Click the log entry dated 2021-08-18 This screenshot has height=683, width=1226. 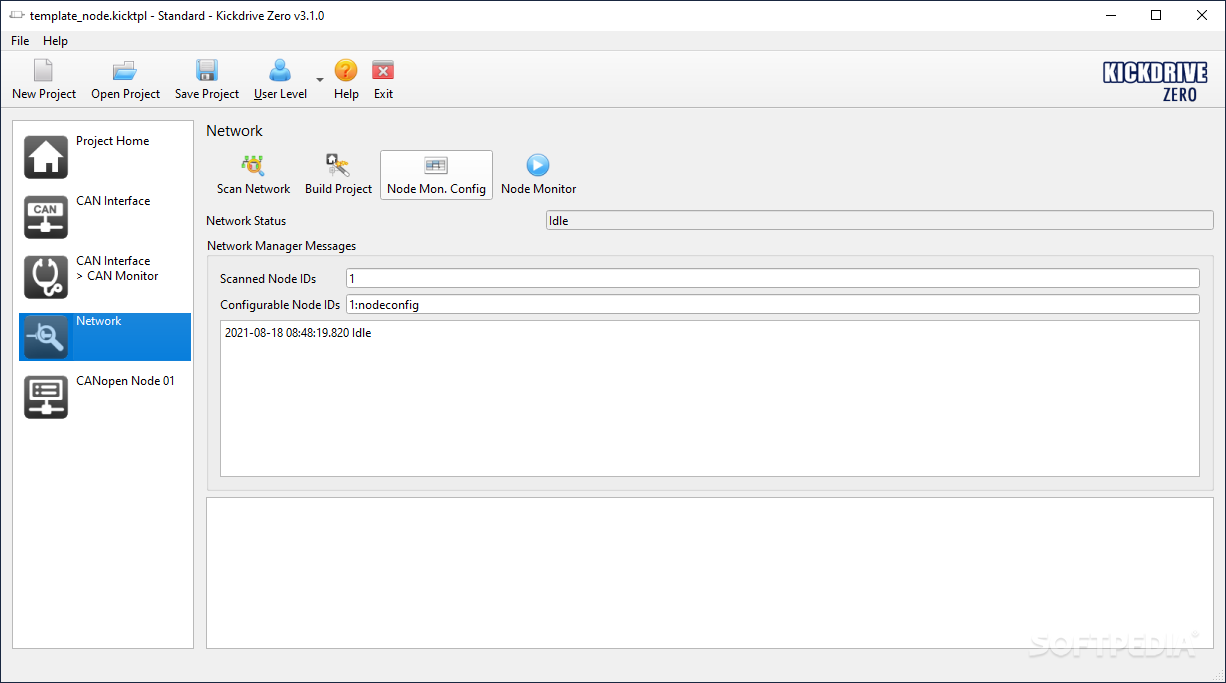[x=298, y=333]
